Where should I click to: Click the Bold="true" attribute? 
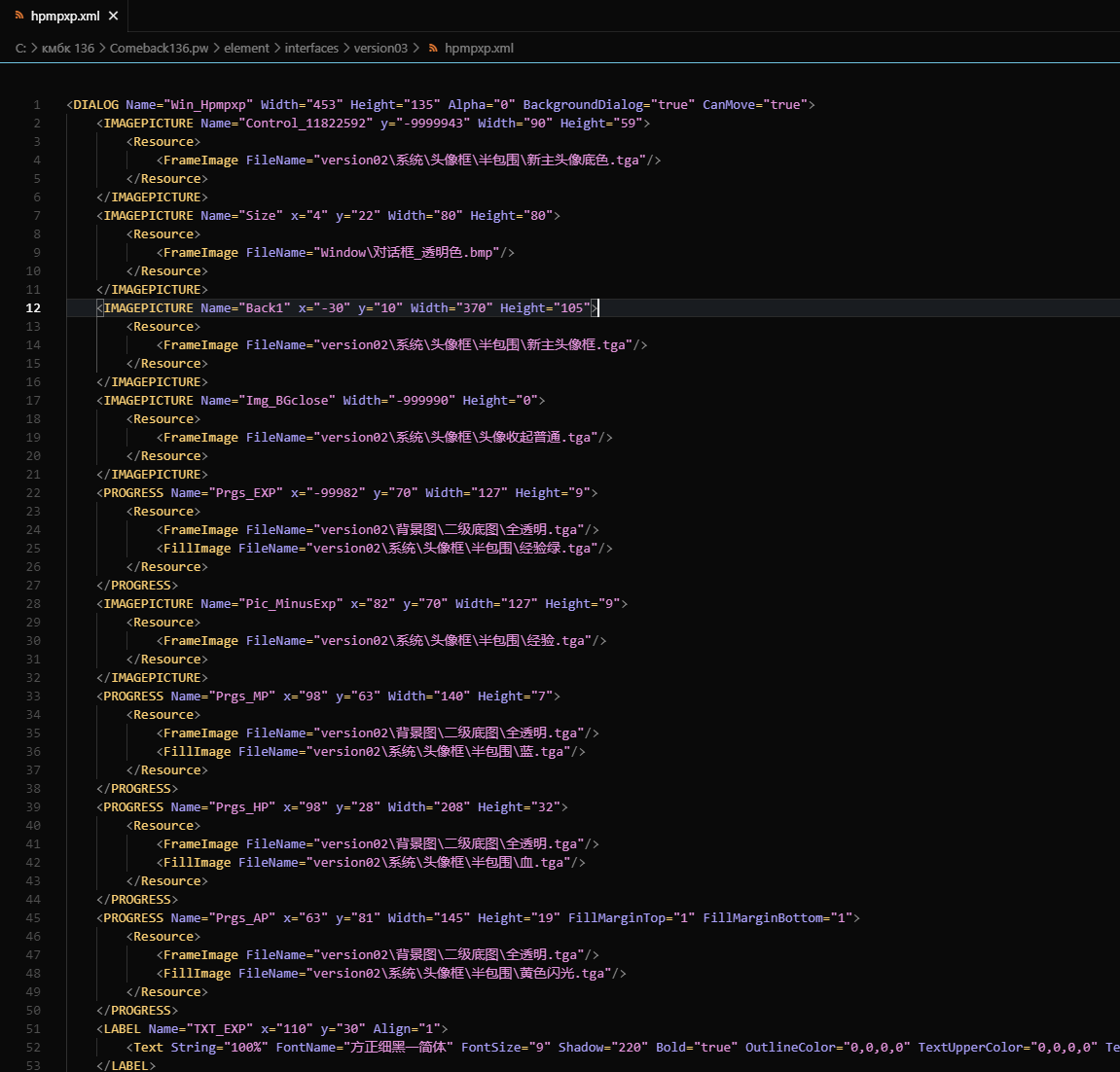697,1047
